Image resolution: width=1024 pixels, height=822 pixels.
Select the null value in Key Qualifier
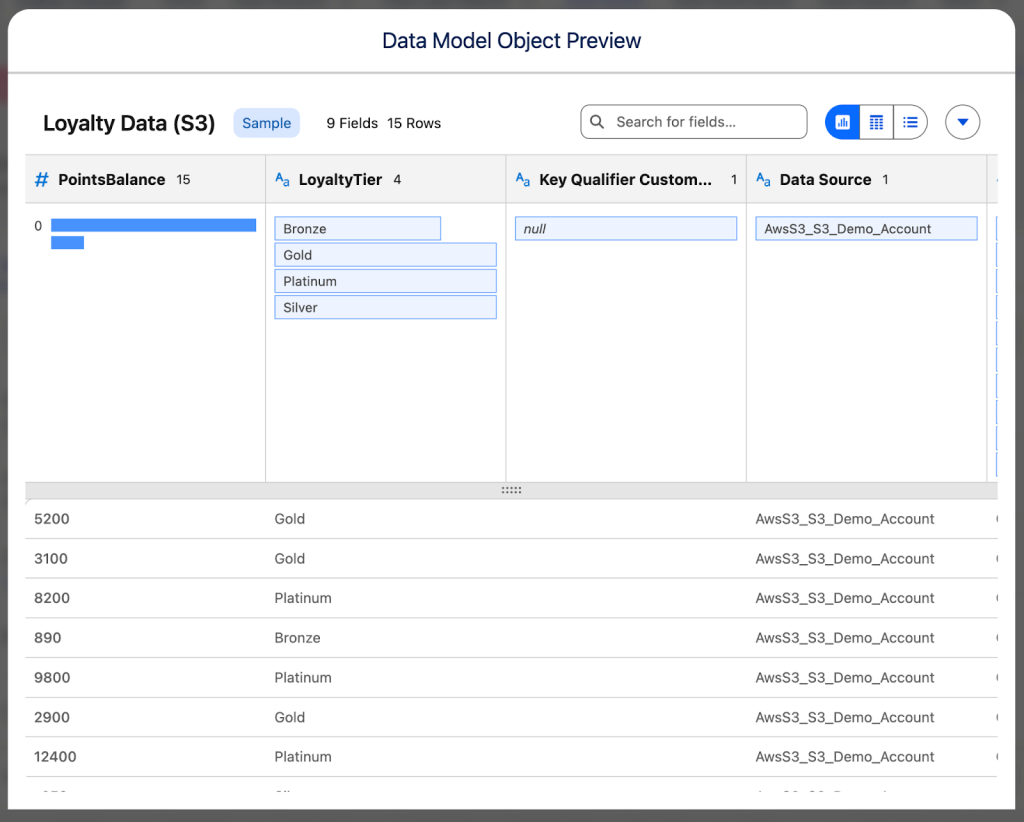point(626,229)
